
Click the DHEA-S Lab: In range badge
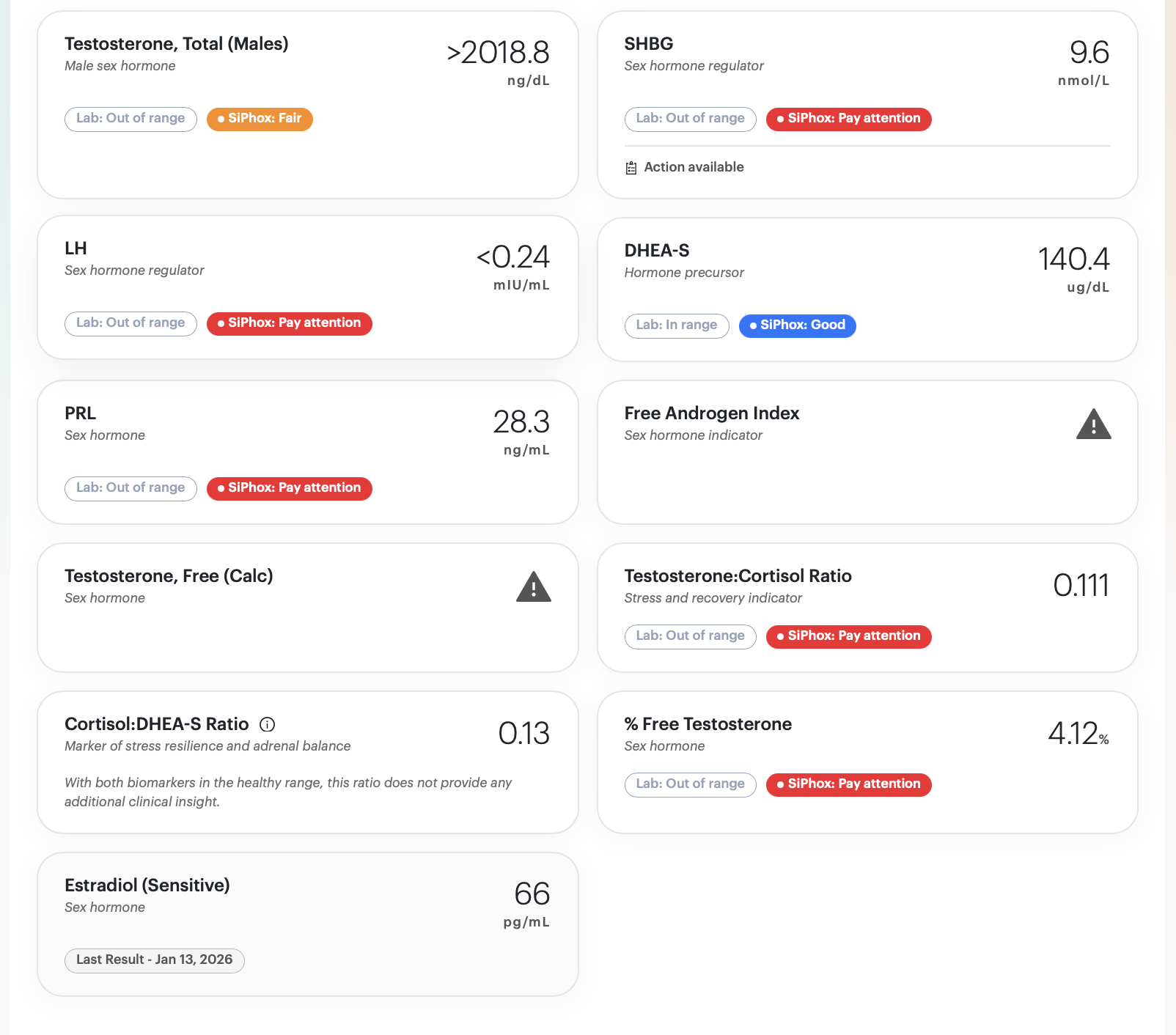(676, 325)
